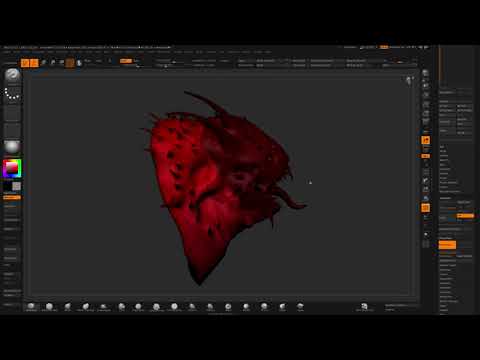The width and height of the screenshot is (480, 360).
Task: Toggle the orange Edit mode button
Action: click(25, 63)
